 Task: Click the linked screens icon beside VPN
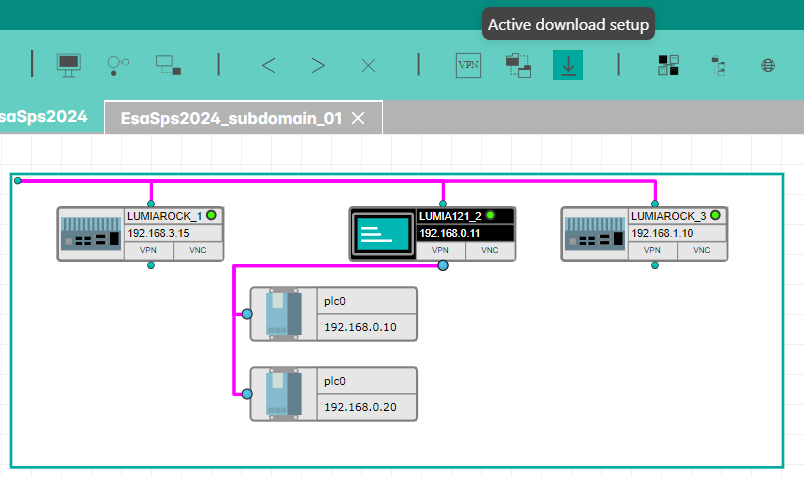click(x=518, y=65)
